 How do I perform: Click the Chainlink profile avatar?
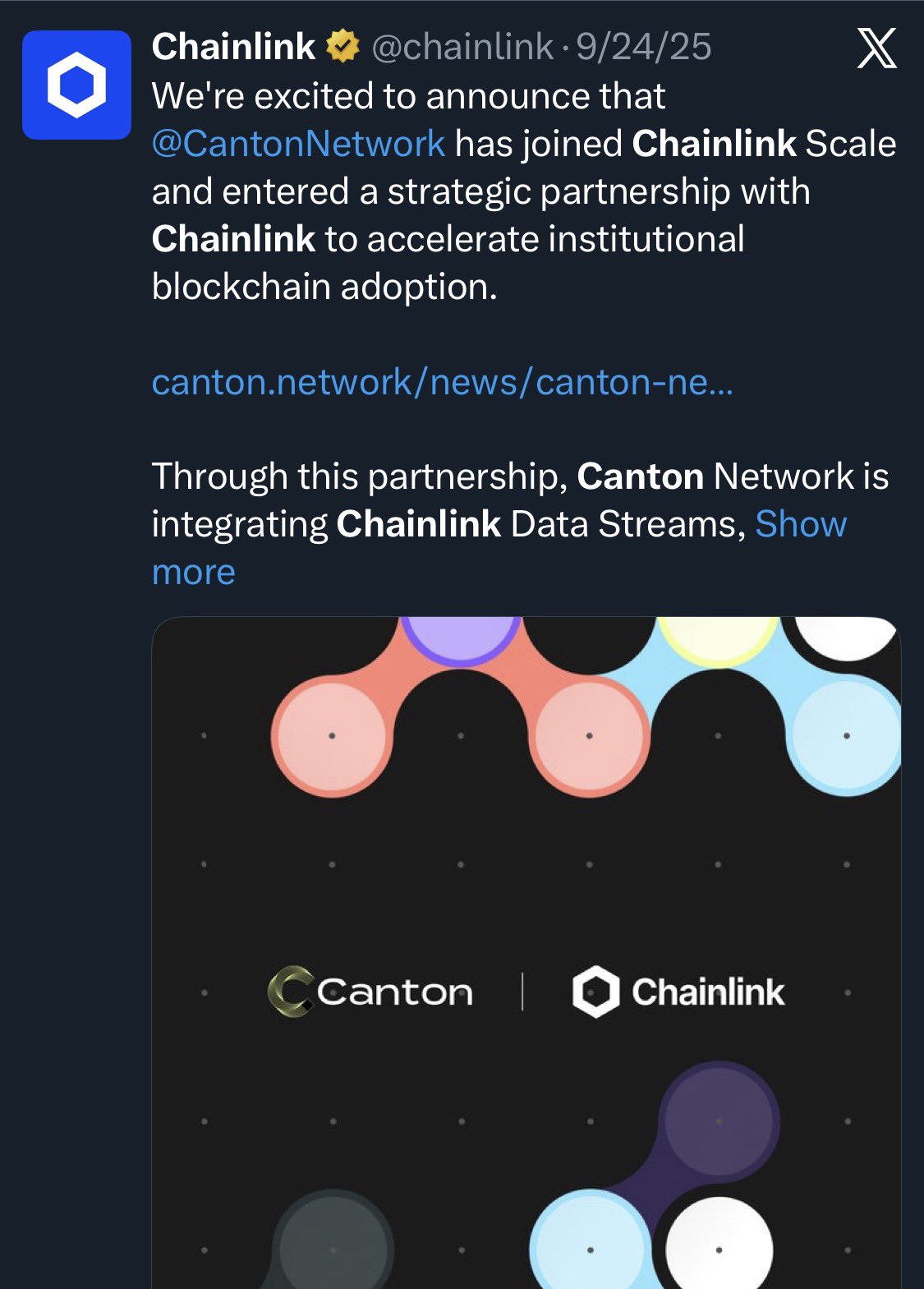(x=76, y=85)
